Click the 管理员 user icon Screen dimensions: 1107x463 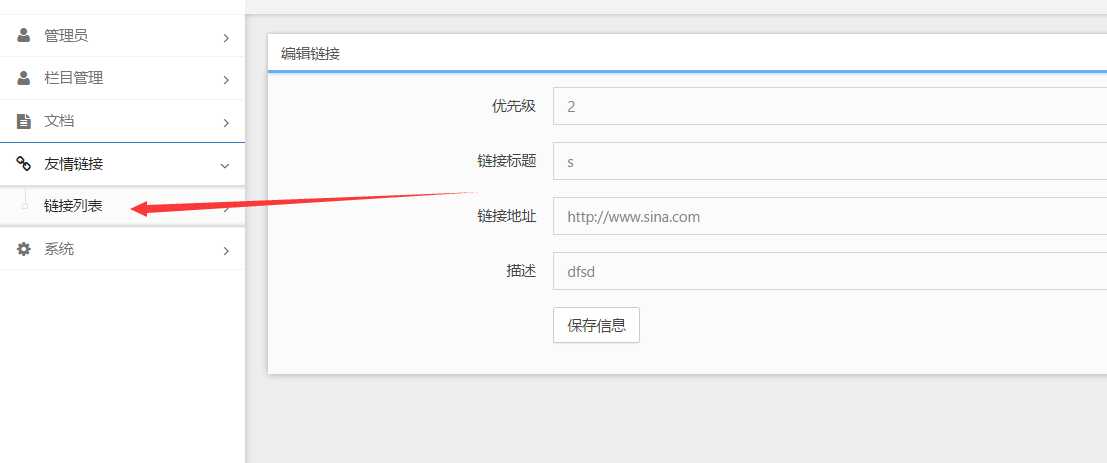[x=23, y=35]
